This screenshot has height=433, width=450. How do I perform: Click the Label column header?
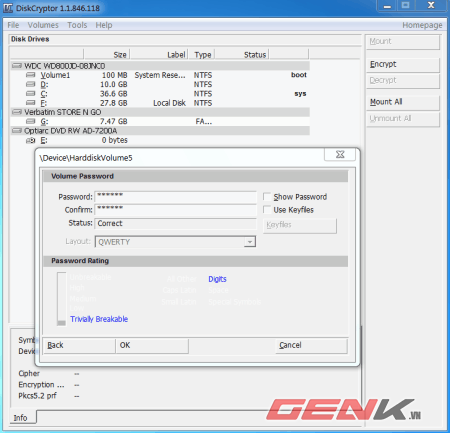[x=159, y=54]
